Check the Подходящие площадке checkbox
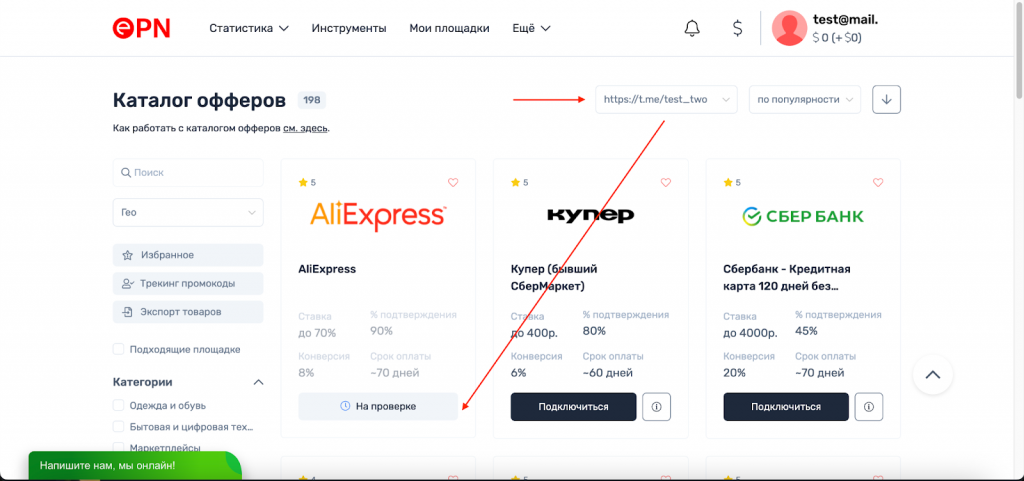 (x=119, y=349)
